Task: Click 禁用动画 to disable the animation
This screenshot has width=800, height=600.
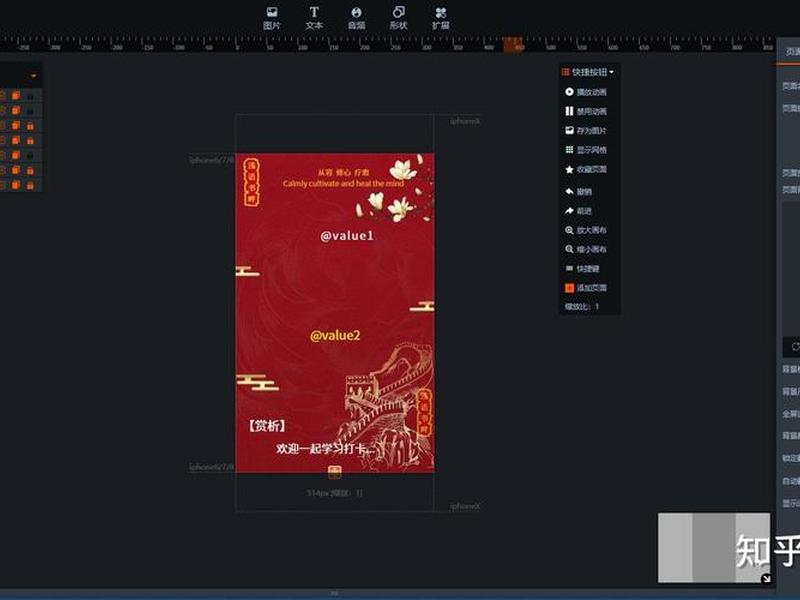Action: pyautogui.click(x=586, y=111)
